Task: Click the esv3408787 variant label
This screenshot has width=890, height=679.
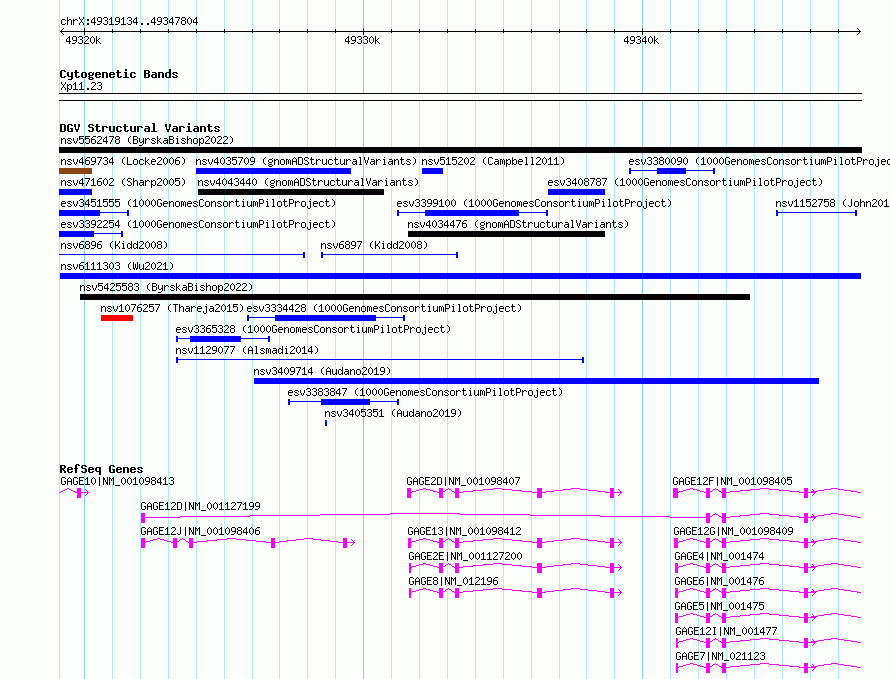Action: click(685, 182)
